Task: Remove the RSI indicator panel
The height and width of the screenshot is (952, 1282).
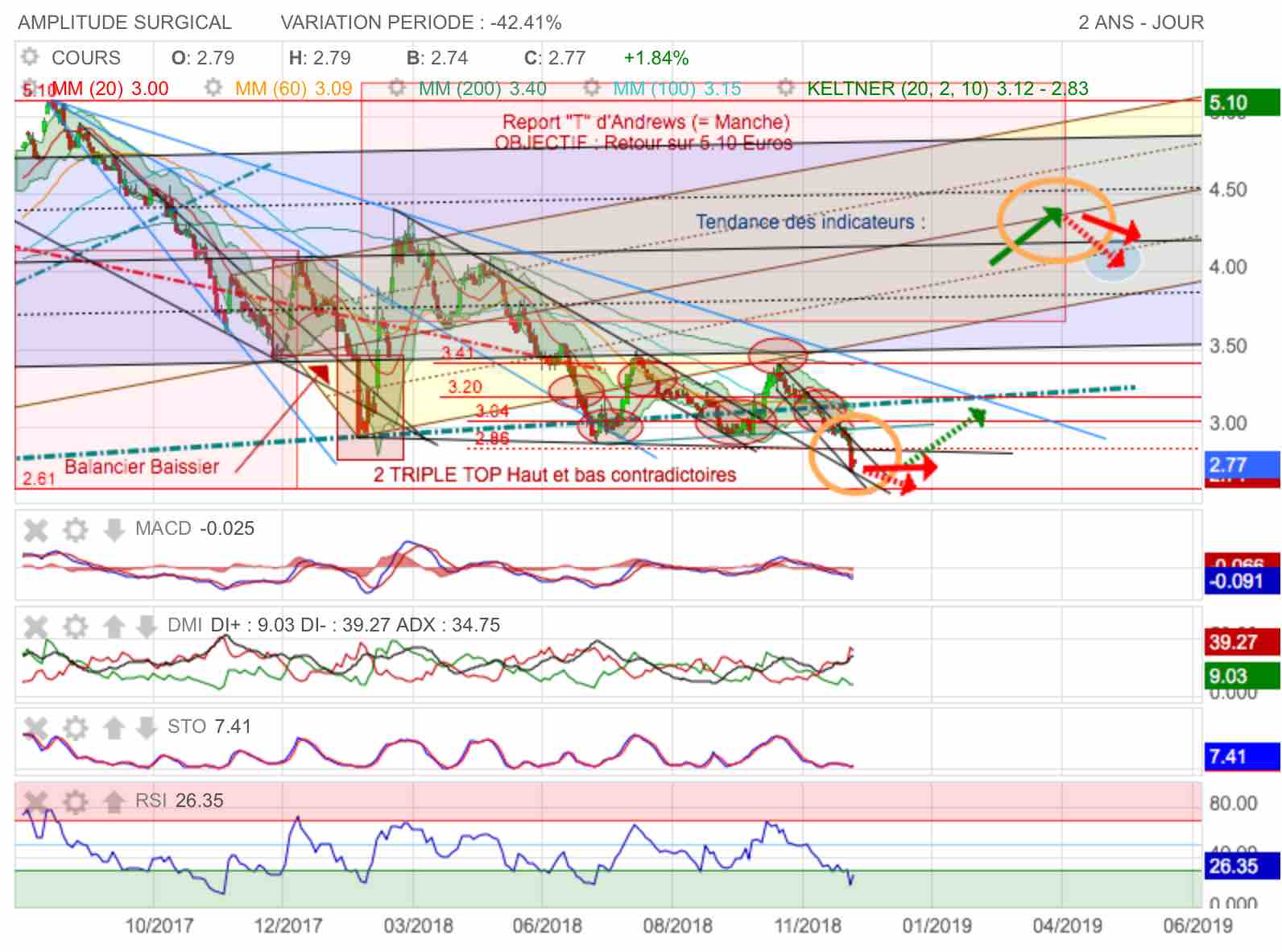Action: click(x=35, y=801)
